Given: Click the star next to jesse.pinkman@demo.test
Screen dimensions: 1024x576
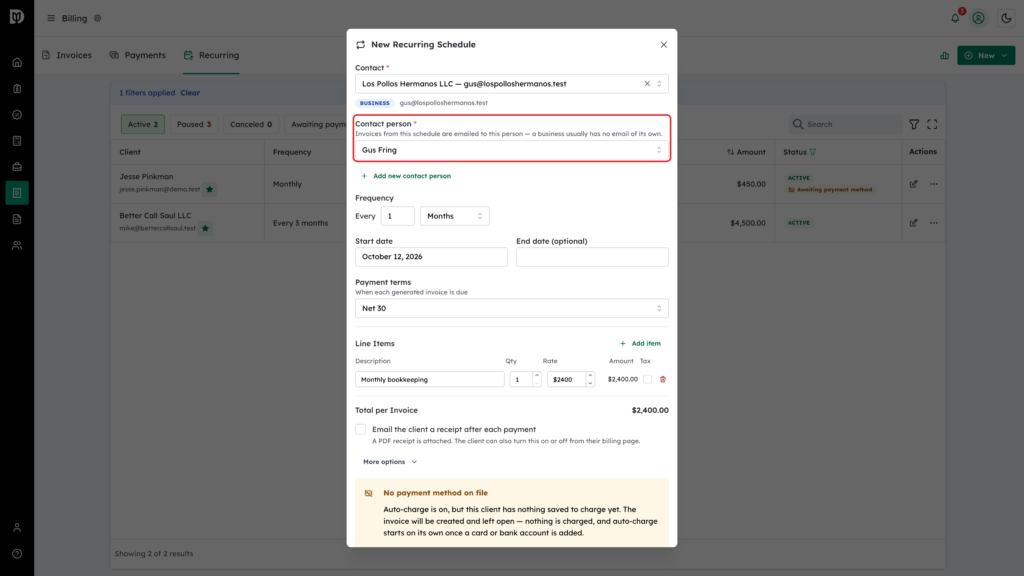Looking at the screenshot, I should coord(210,189).
